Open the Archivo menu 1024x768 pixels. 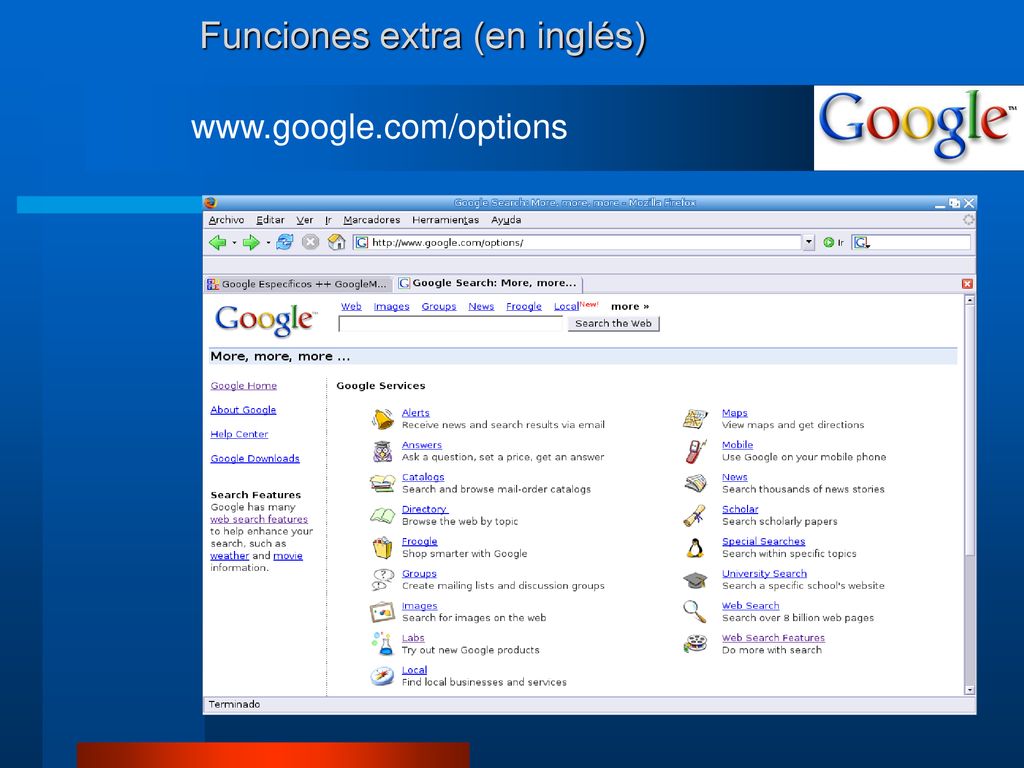[x=226, y=220]
